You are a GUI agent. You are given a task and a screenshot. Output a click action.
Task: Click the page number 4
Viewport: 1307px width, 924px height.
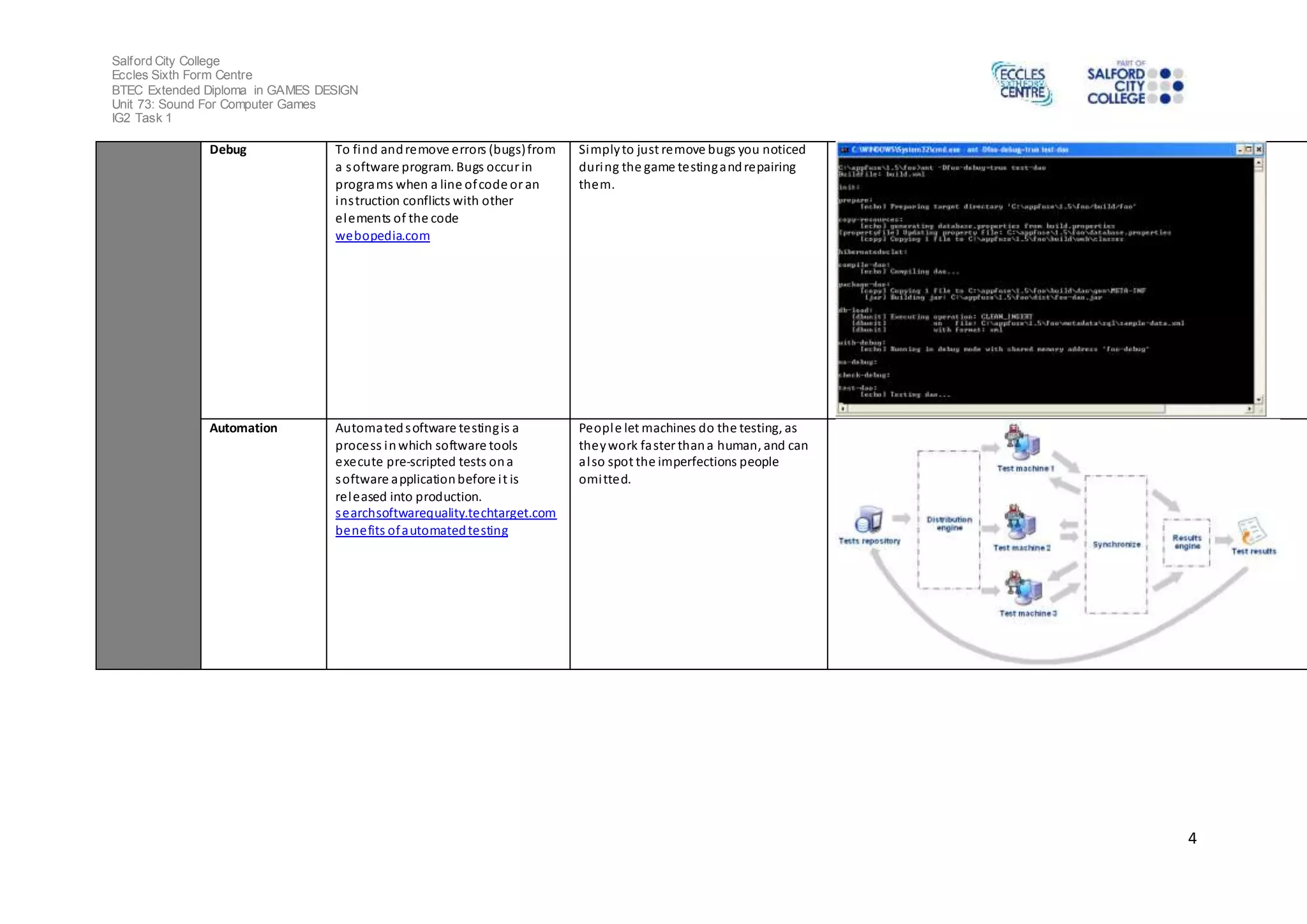click(x=1191, y=838)
